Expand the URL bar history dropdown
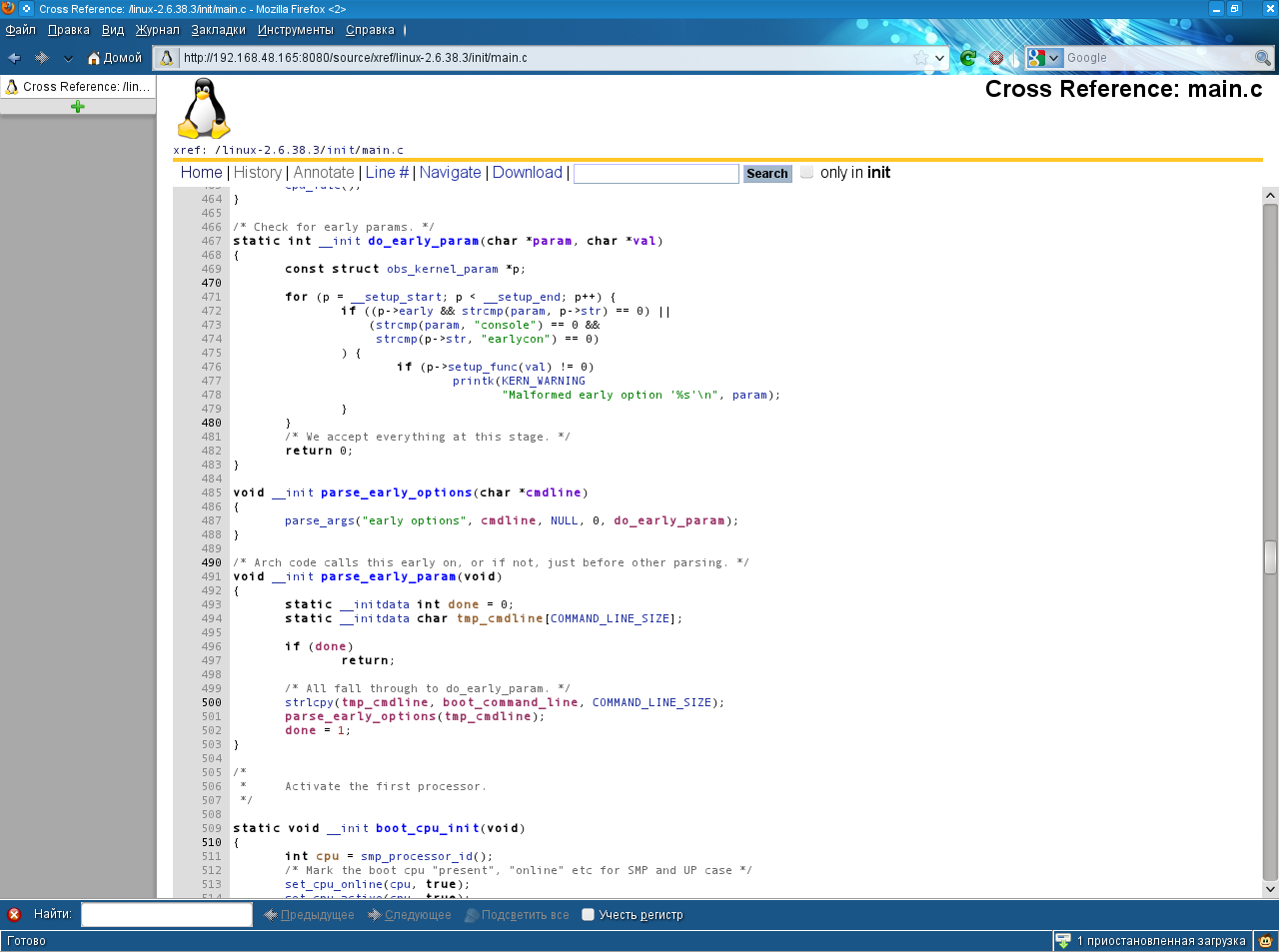The image size is (1279, 952). point(940,58)
